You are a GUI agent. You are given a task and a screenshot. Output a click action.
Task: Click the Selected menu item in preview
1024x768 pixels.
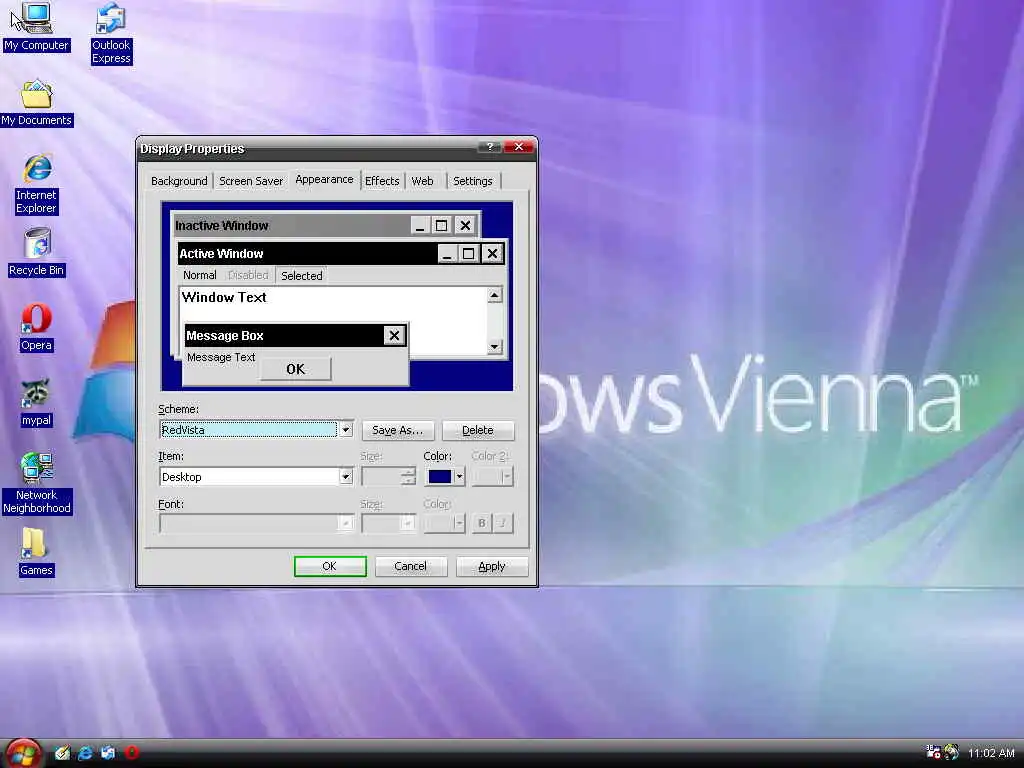pos(302,276)
